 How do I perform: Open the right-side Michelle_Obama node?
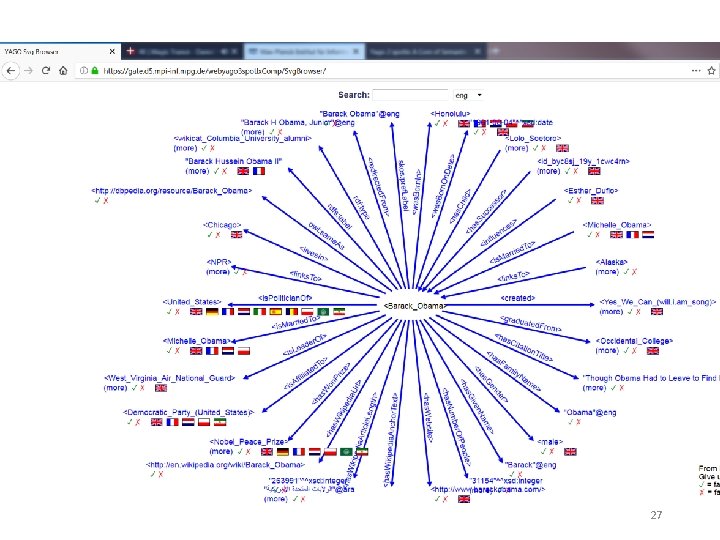[617, 225]
